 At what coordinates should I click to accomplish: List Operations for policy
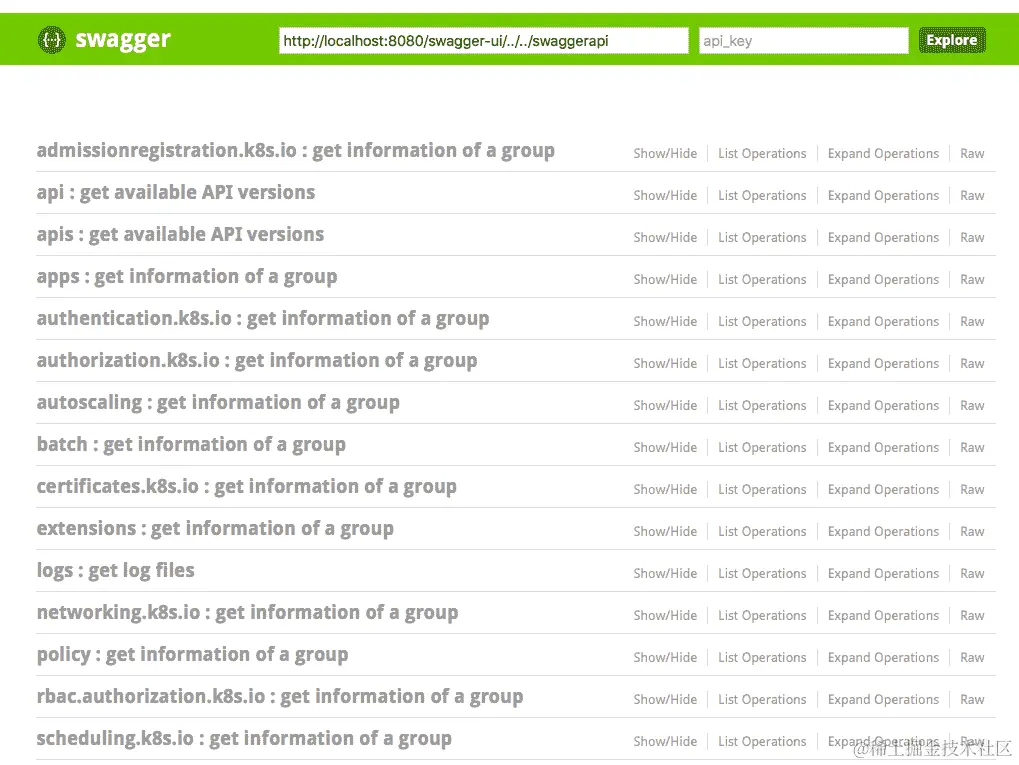coord(762,657)
